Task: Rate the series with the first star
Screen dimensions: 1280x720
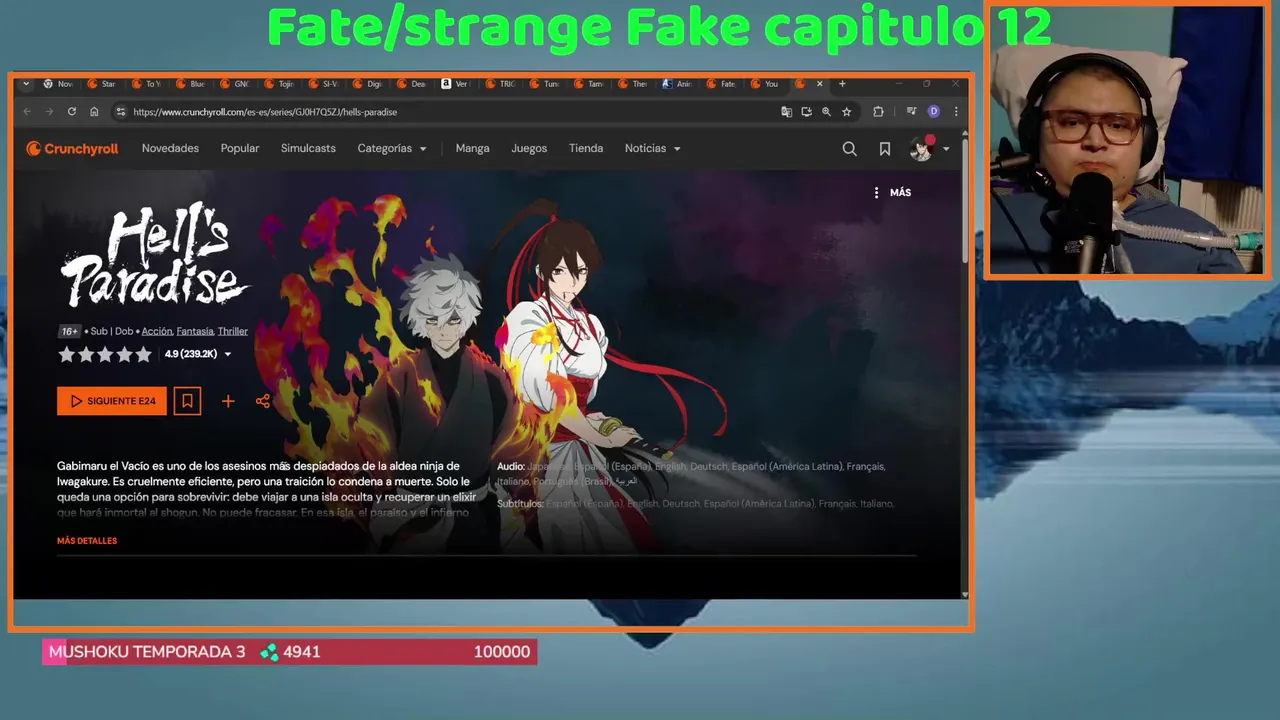Action: click(x=66, y=354)
